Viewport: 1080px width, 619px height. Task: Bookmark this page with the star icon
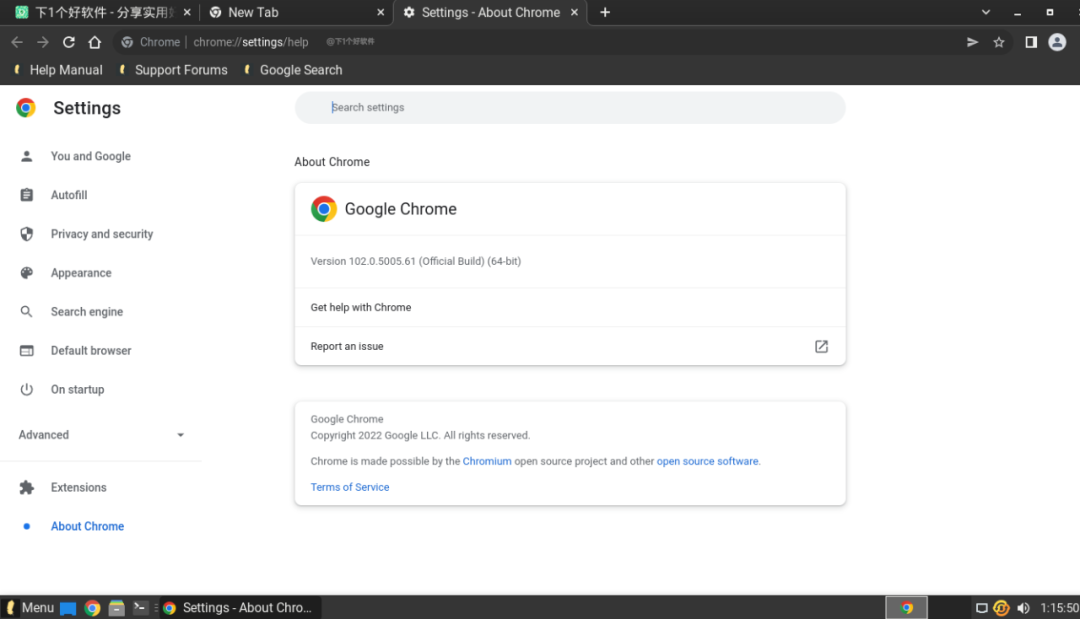(998, 42)
